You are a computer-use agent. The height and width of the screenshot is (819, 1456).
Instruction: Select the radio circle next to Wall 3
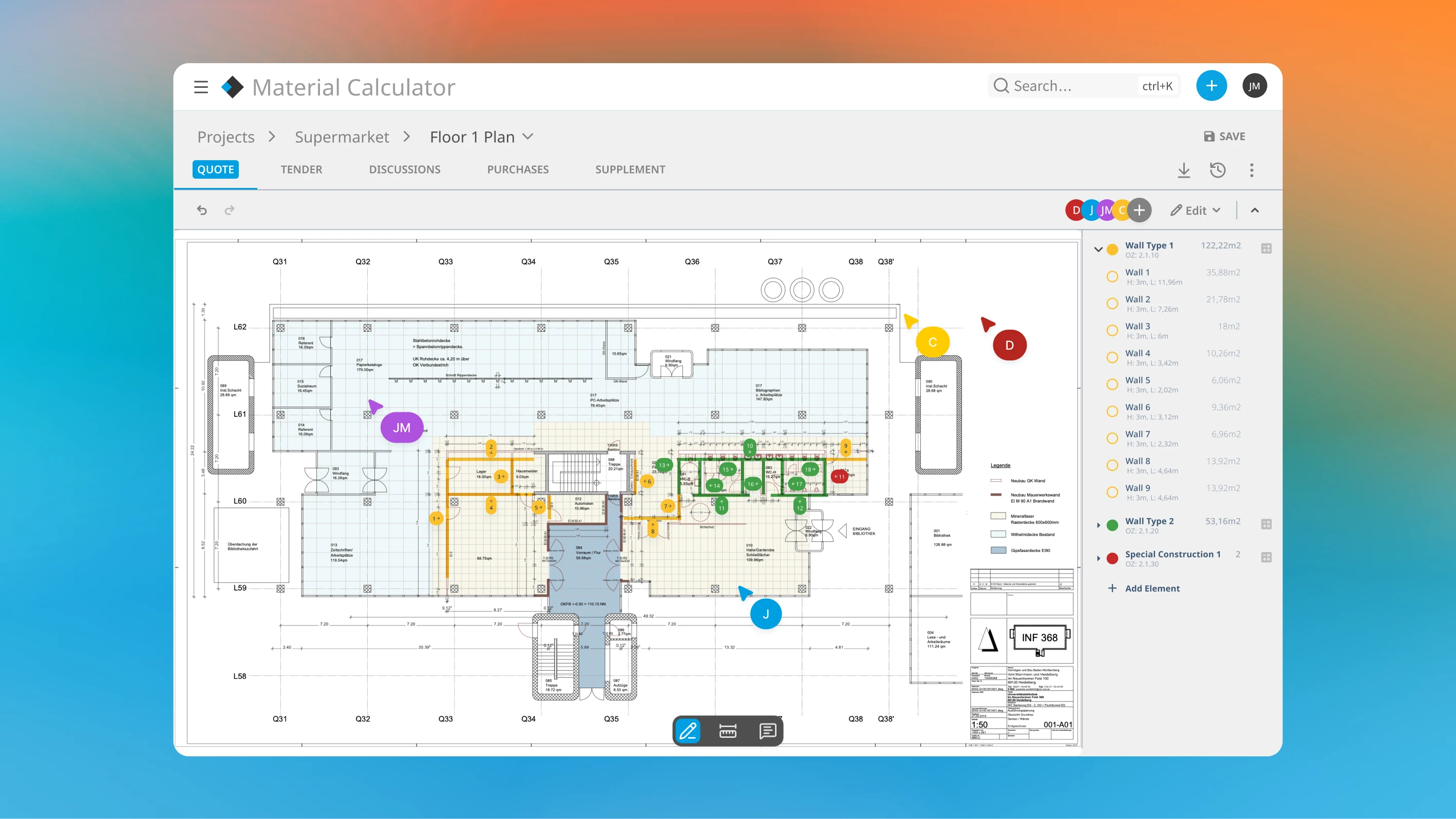(1112, 330)
